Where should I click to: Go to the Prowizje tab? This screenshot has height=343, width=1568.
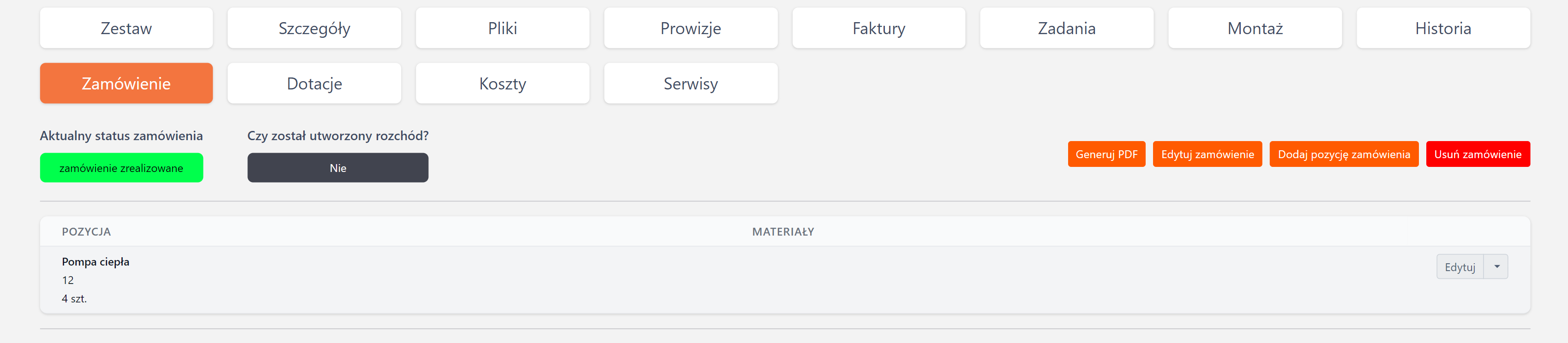point(690,29)
